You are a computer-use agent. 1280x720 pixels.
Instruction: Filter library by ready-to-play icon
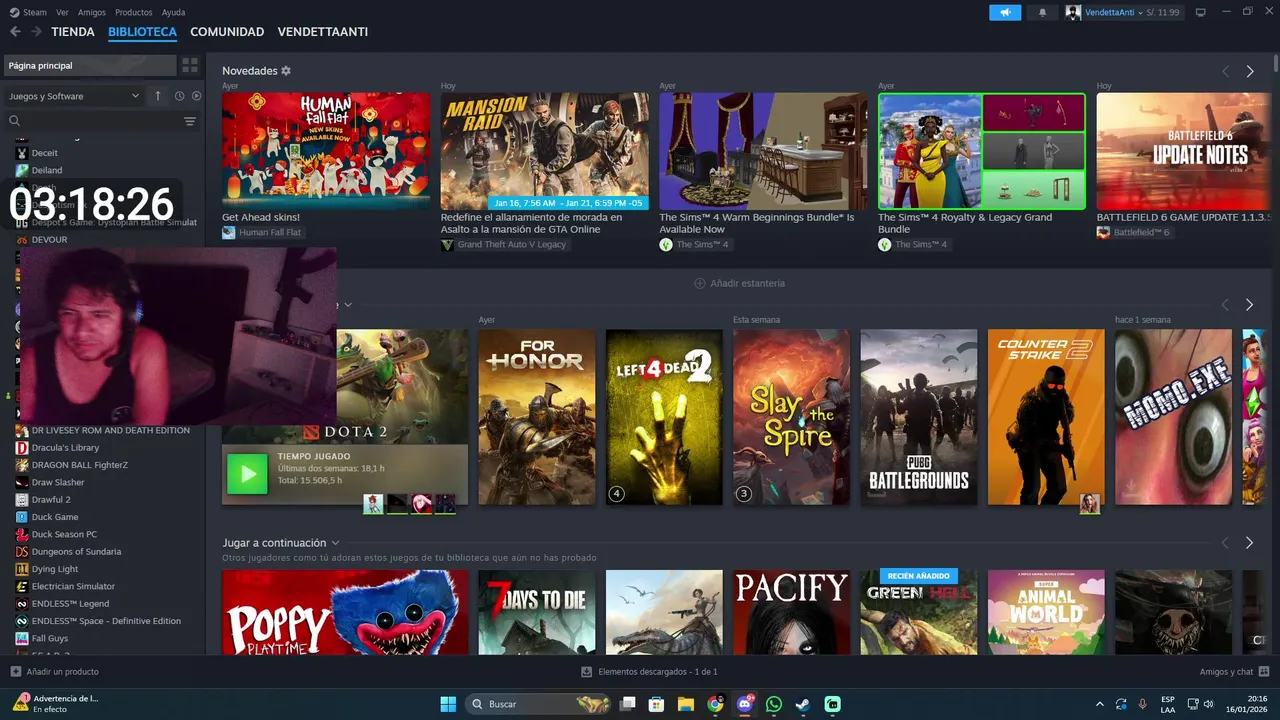(196, 96)
